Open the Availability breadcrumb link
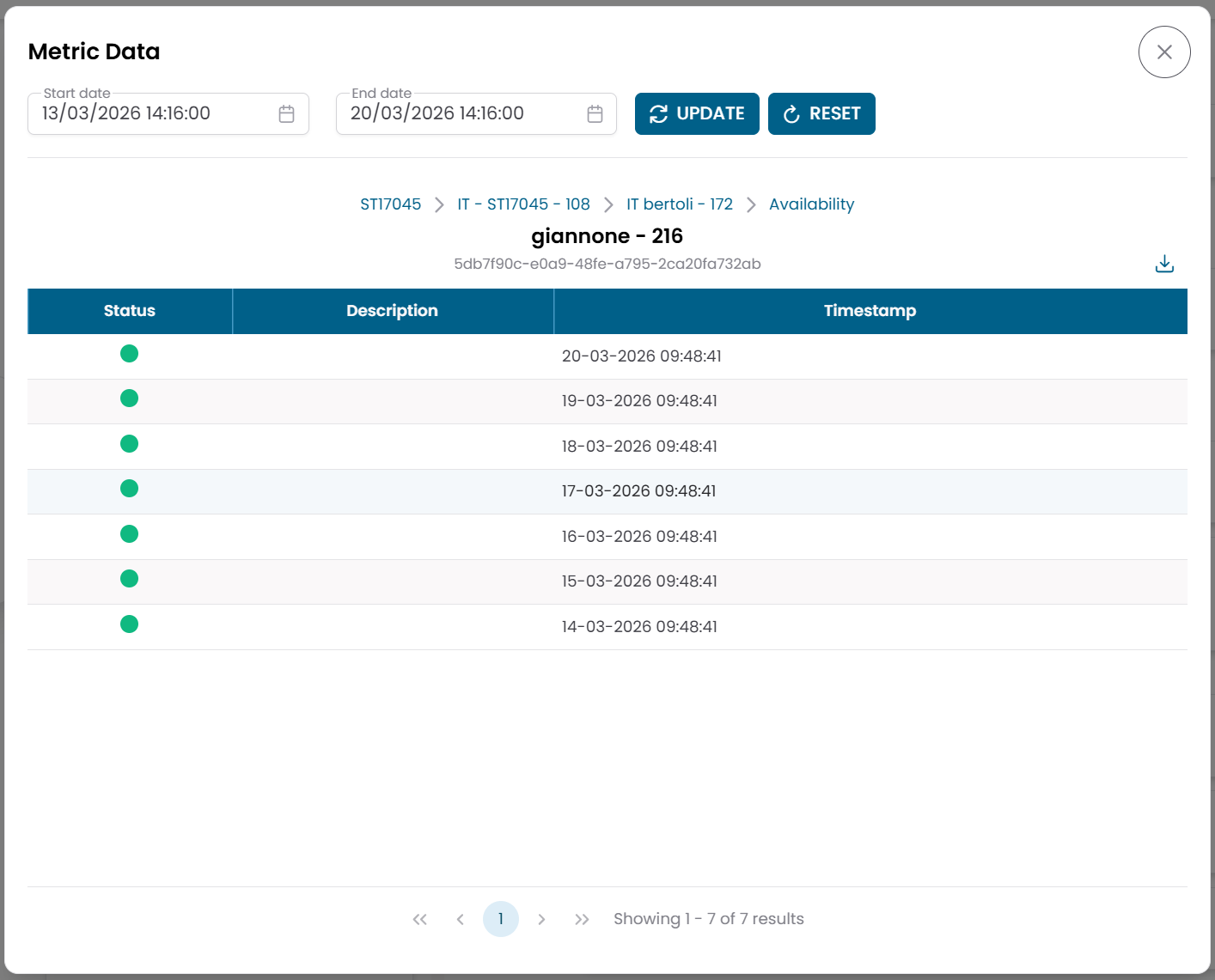The image size is (1215, 980). click(811, 204)
